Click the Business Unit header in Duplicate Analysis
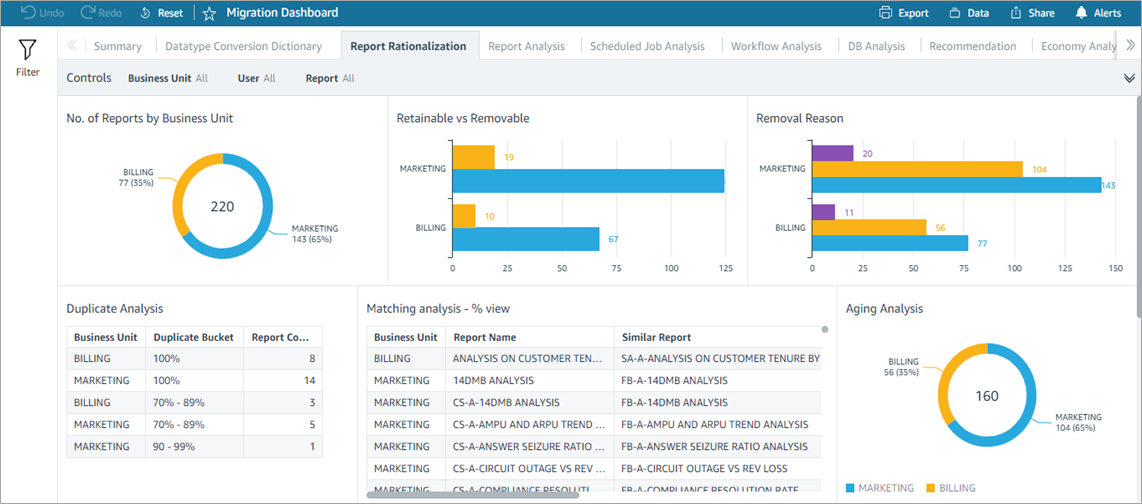The image size is (1142, 504). tap(106, 337)
